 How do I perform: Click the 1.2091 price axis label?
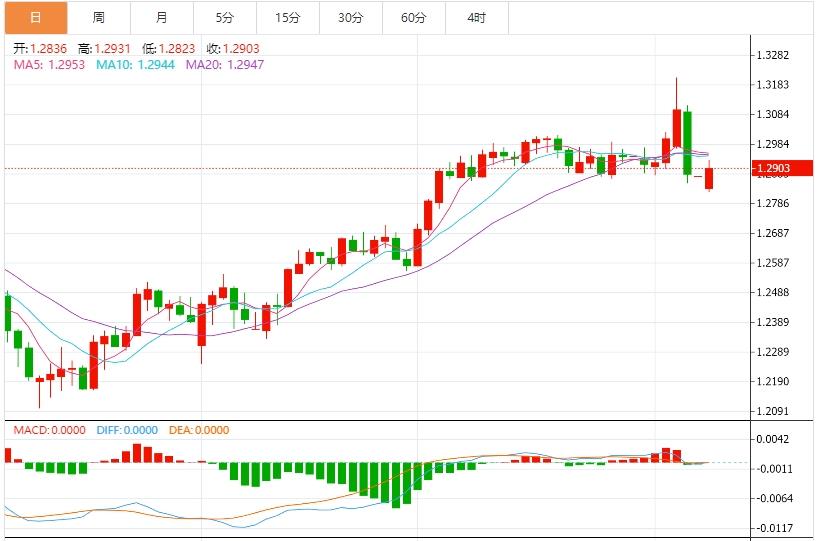774,411
